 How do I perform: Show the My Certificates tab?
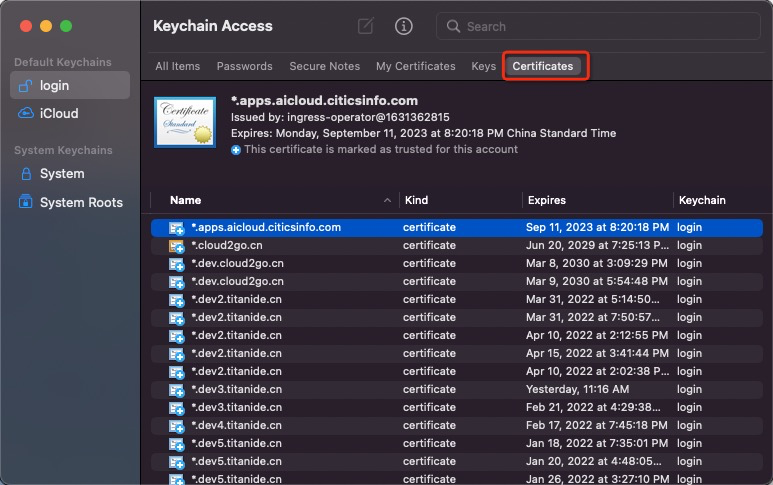tap(415, 67)
